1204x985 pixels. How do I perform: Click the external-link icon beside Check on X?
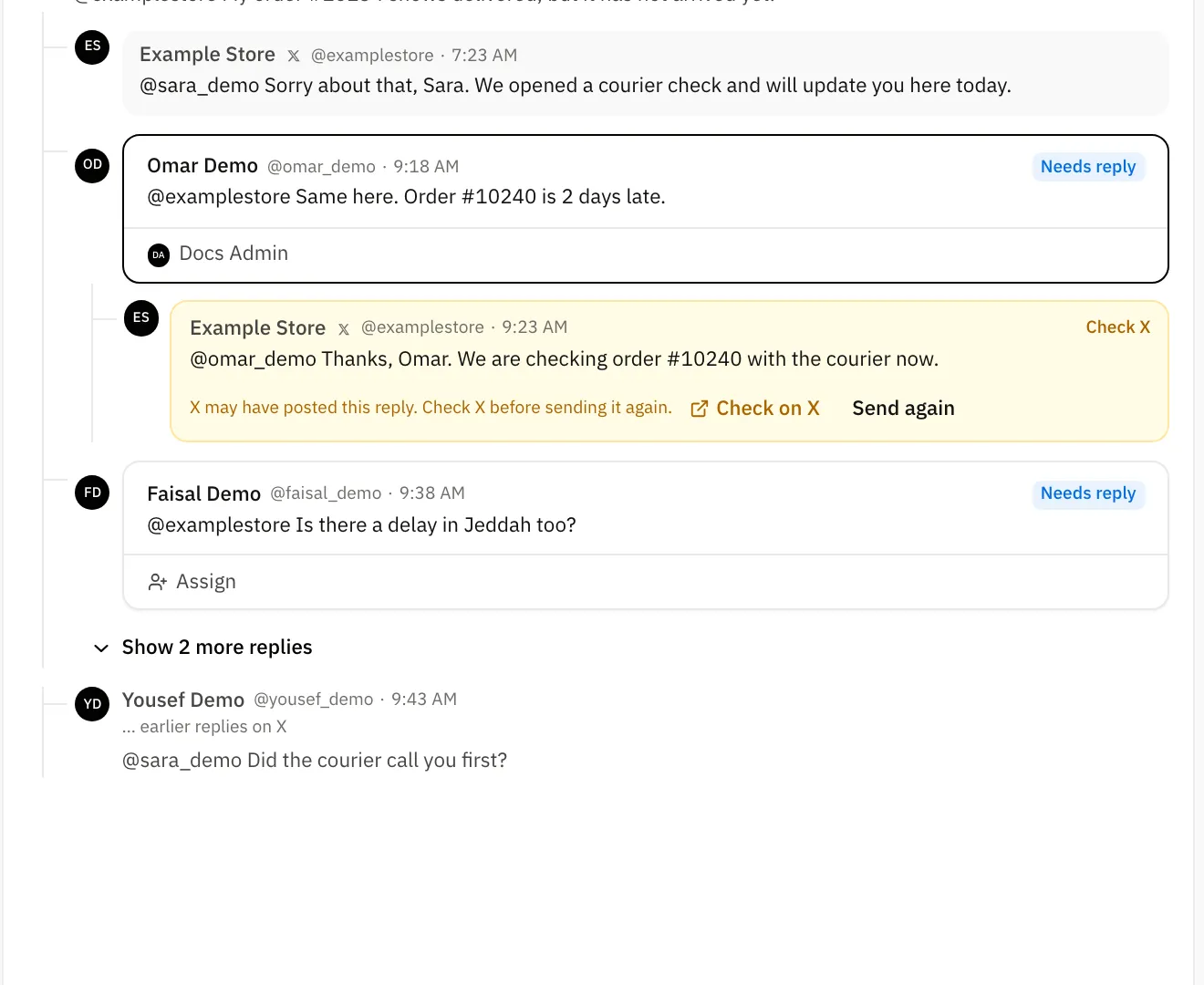click(700, 409)
